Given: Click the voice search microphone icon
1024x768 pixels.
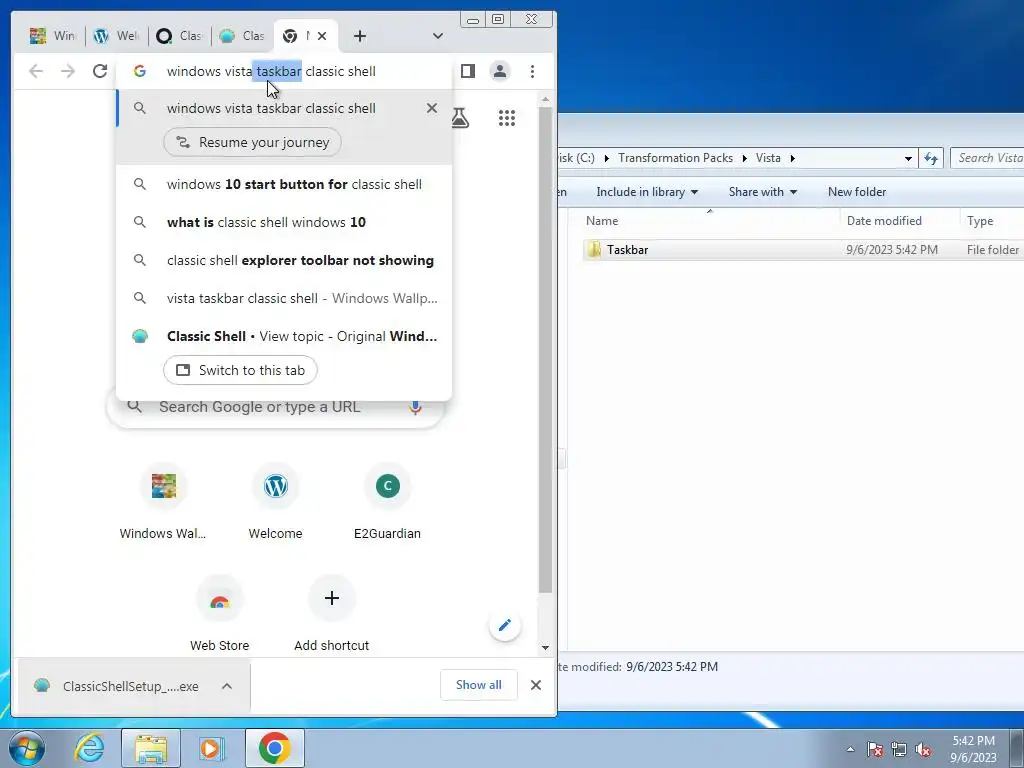Looking at the screenshot, I should click(415, 407).
